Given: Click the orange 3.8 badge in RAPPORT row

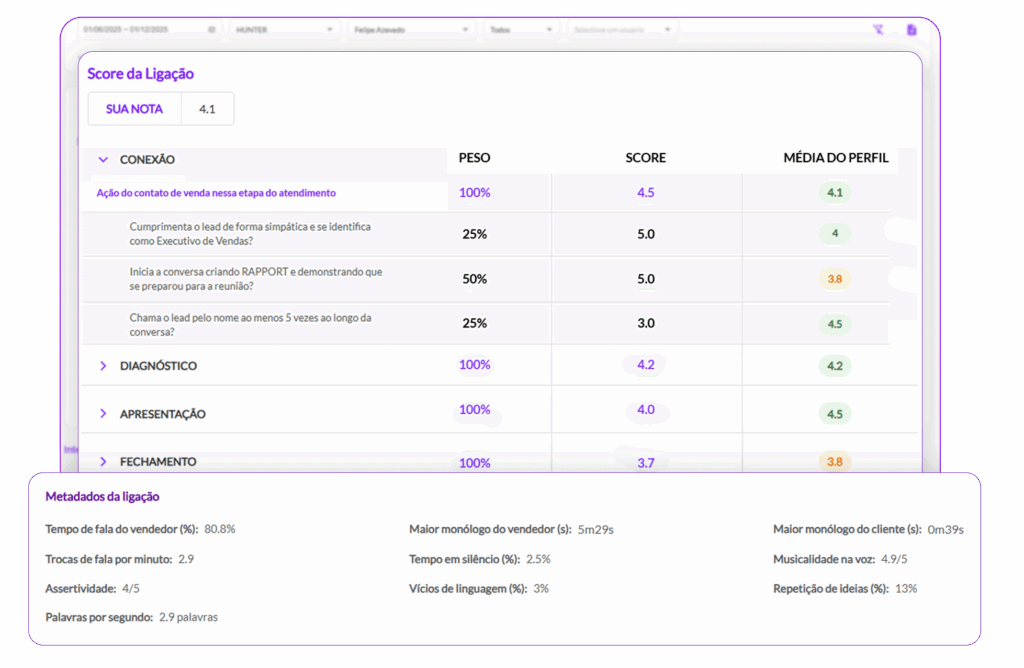Looking at the screenshot, I should [x=834, y=279].
